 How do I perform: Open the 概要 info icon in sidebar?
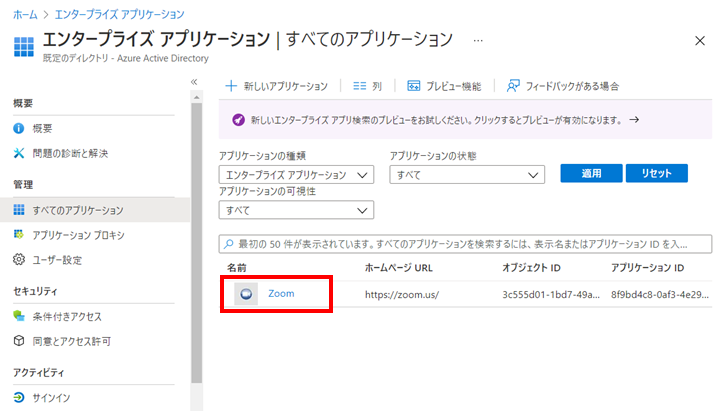point(18,128)
